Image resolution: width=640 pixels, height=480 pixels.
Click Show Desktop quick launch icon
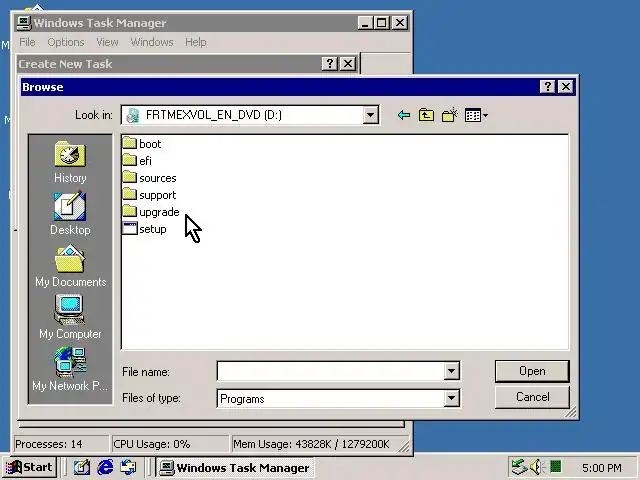[x=82, y=467]
